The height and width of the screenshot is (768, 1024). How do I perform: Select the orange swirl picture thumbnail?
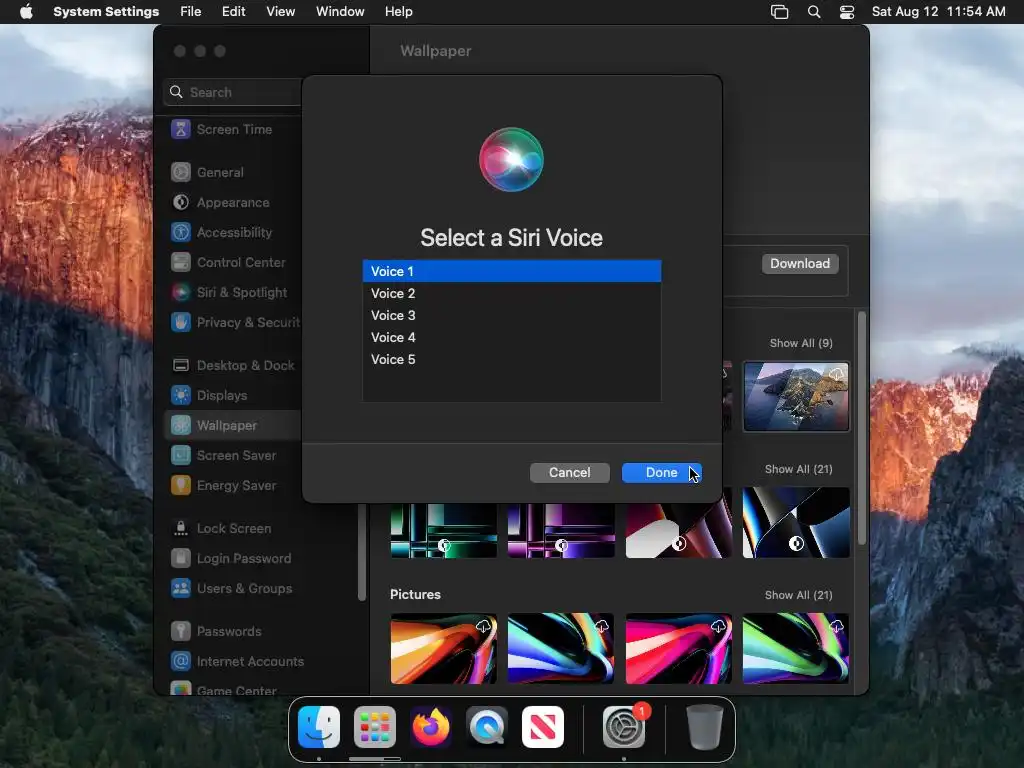pos(443,648)
